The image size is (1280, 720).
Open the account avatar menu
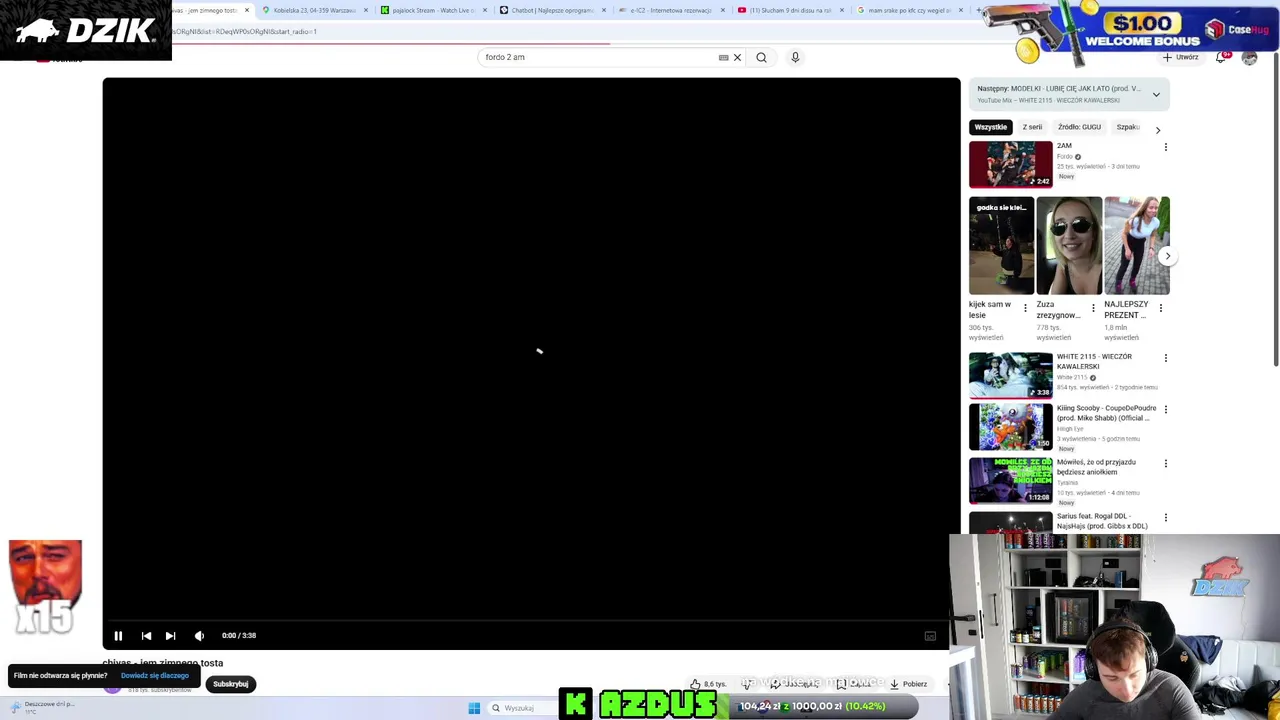point(1249,57)
